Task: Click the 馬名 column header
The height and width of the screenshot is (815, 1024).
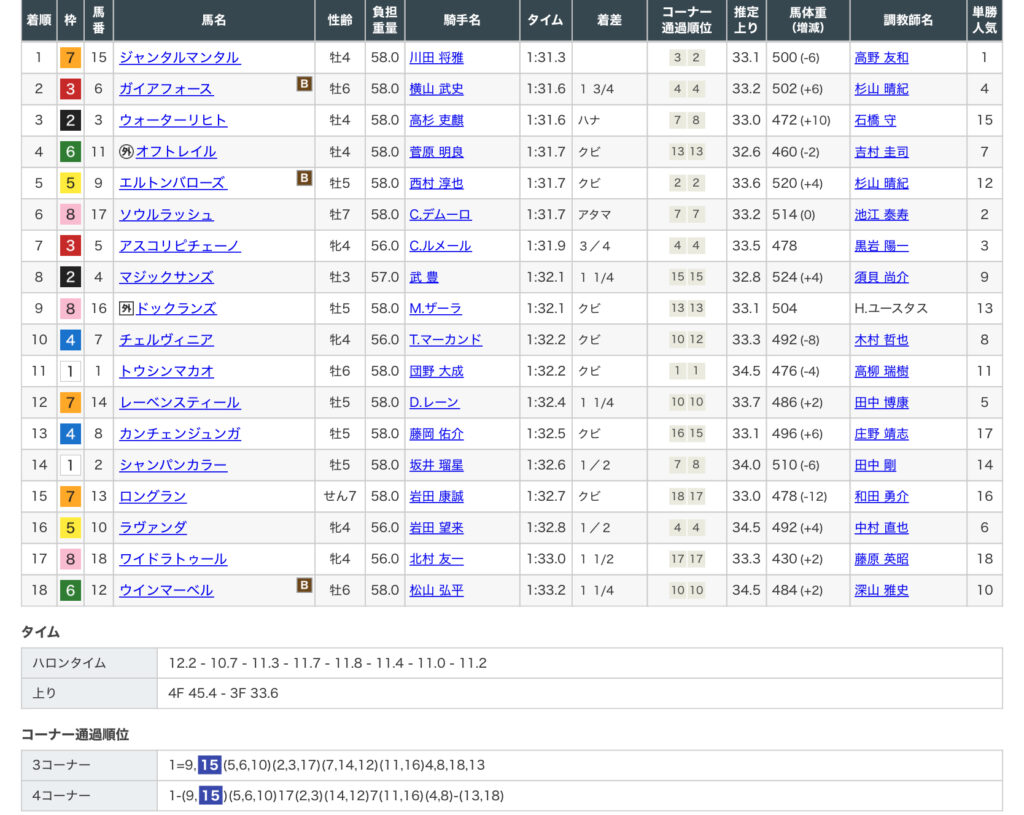Action: coord(214,20)
